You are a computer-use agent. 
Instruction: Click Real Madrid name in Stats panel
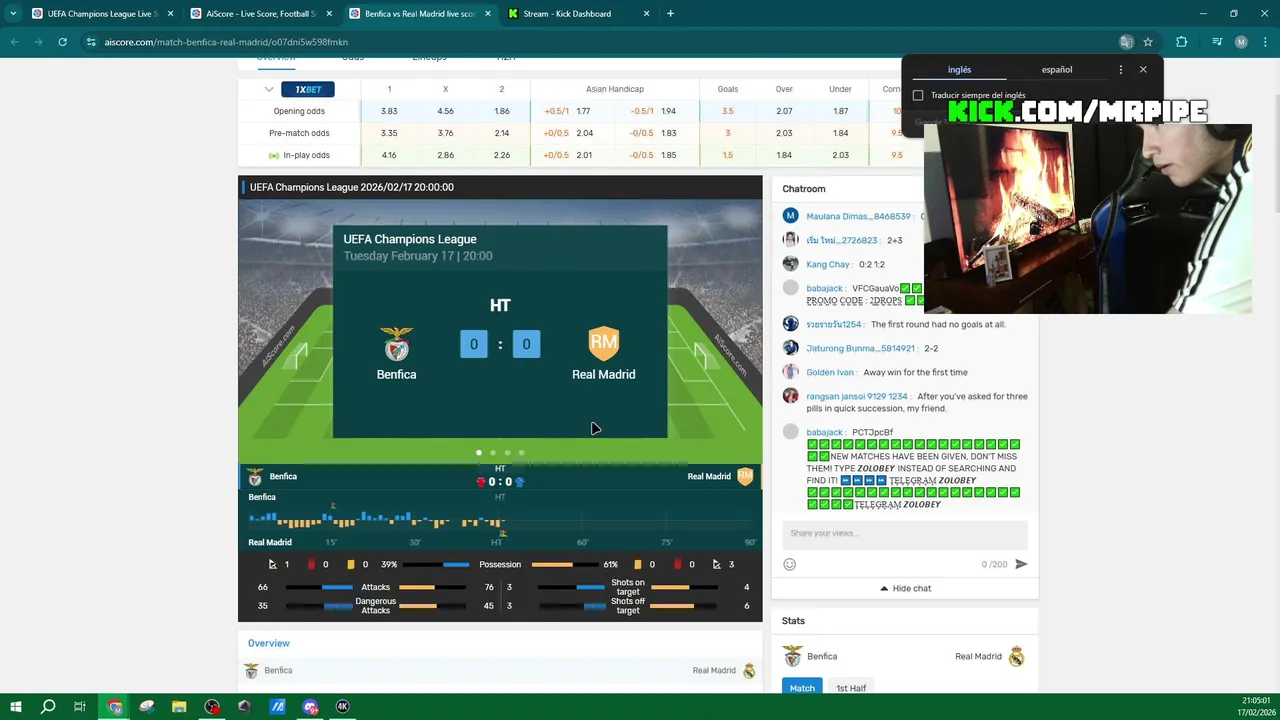[x=978, y=656]
